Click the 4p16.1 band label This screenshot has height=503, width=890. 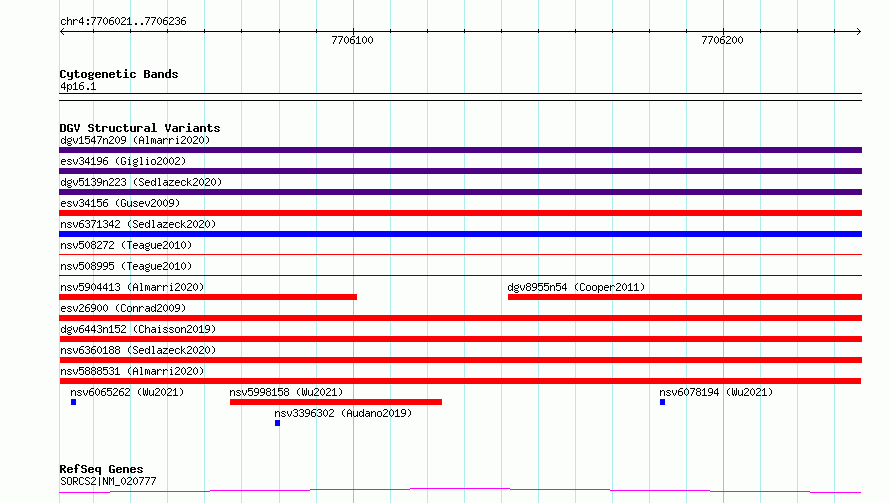click(78, 86)
